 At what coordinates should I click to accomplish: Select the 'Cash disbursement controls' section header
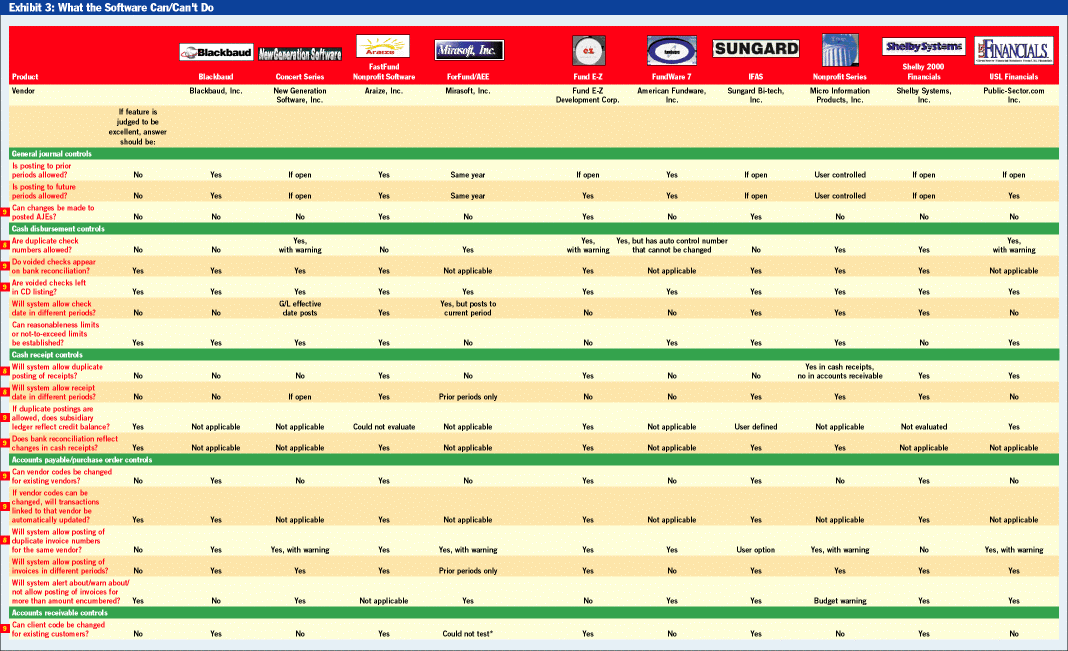58,229
